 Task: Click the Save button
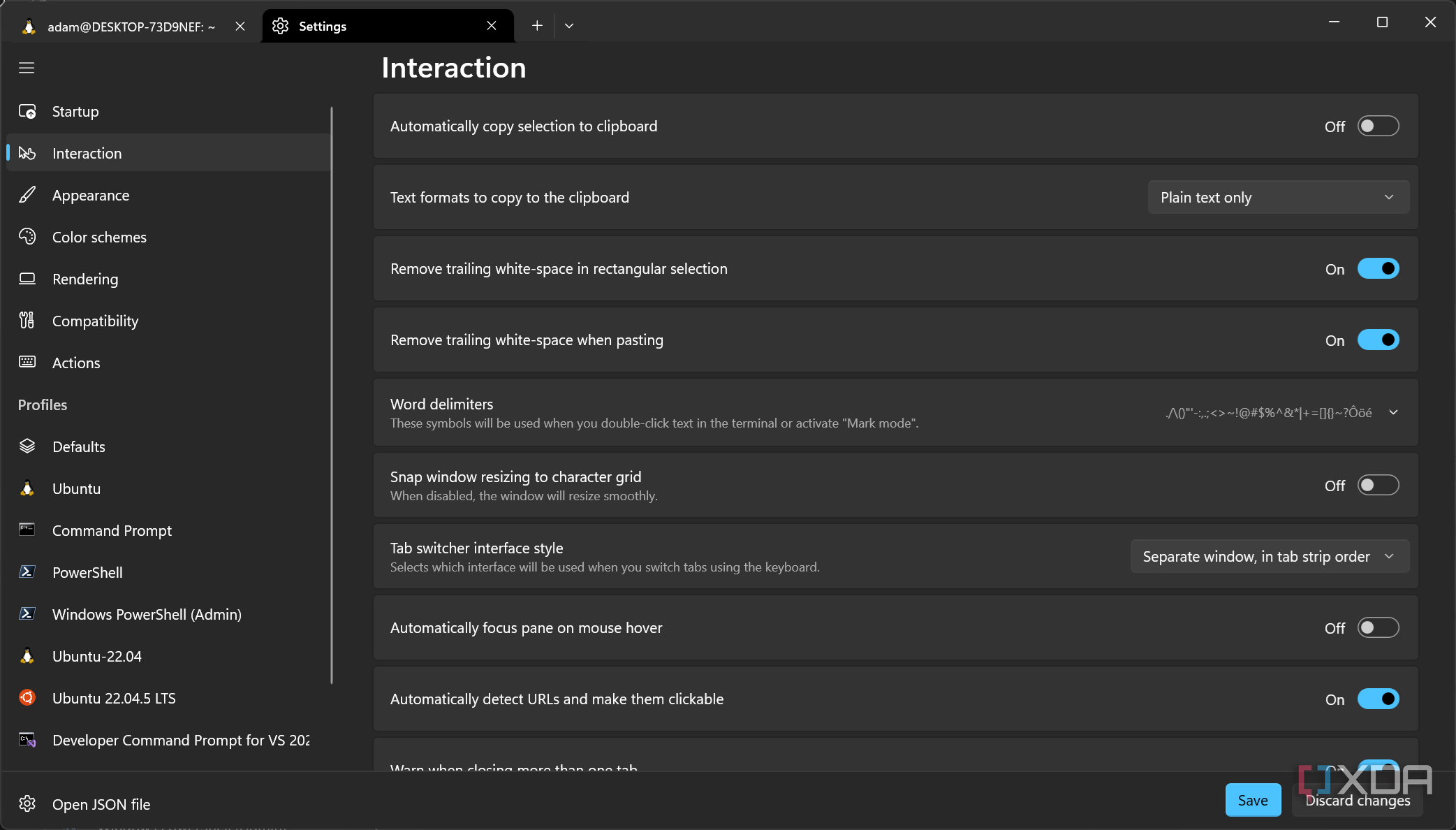(x=1253, y=801)
